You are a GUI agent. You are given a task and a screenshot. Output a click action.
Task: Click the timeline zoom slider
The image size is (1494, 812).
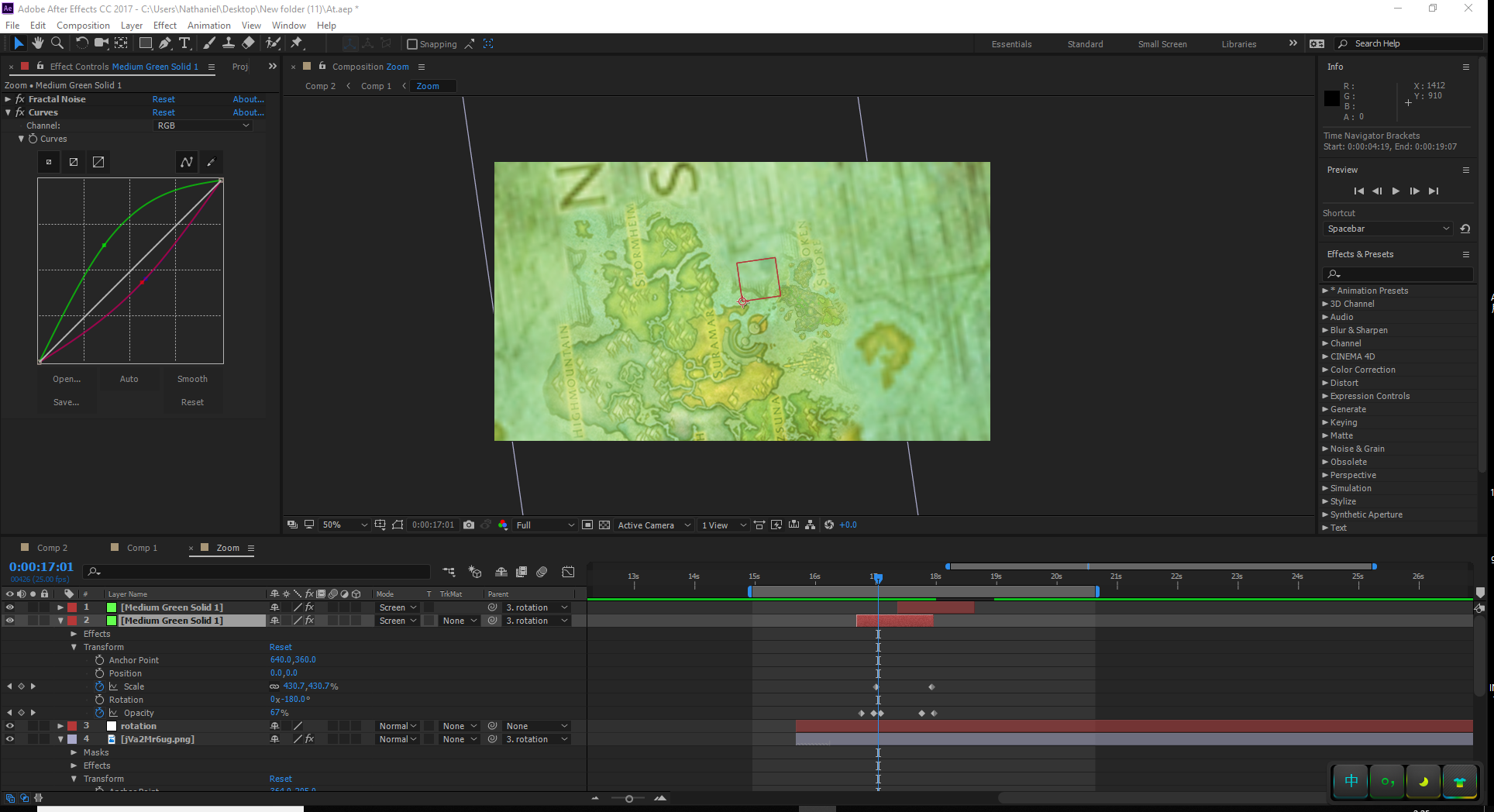(x=628, y=799)
